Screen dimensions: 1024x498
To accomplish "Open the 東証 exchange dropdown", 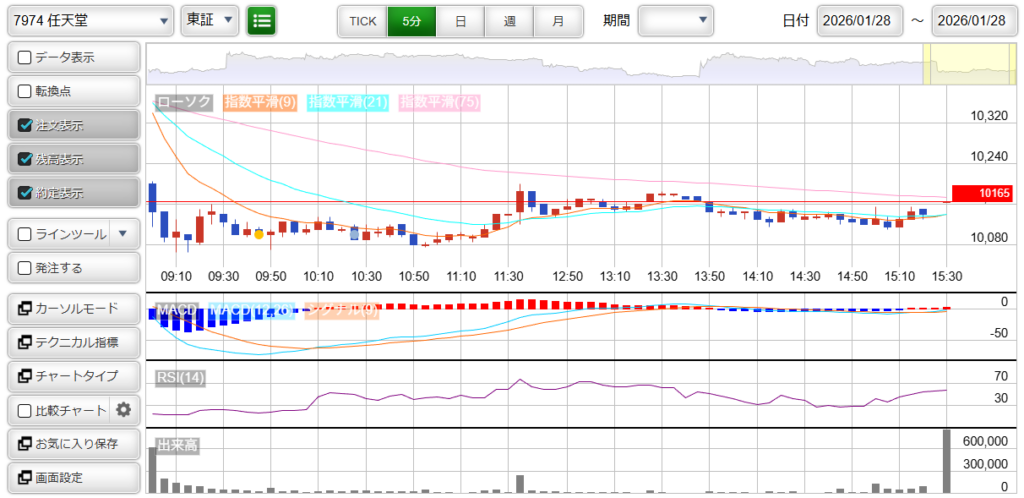I will coord(210,20).
